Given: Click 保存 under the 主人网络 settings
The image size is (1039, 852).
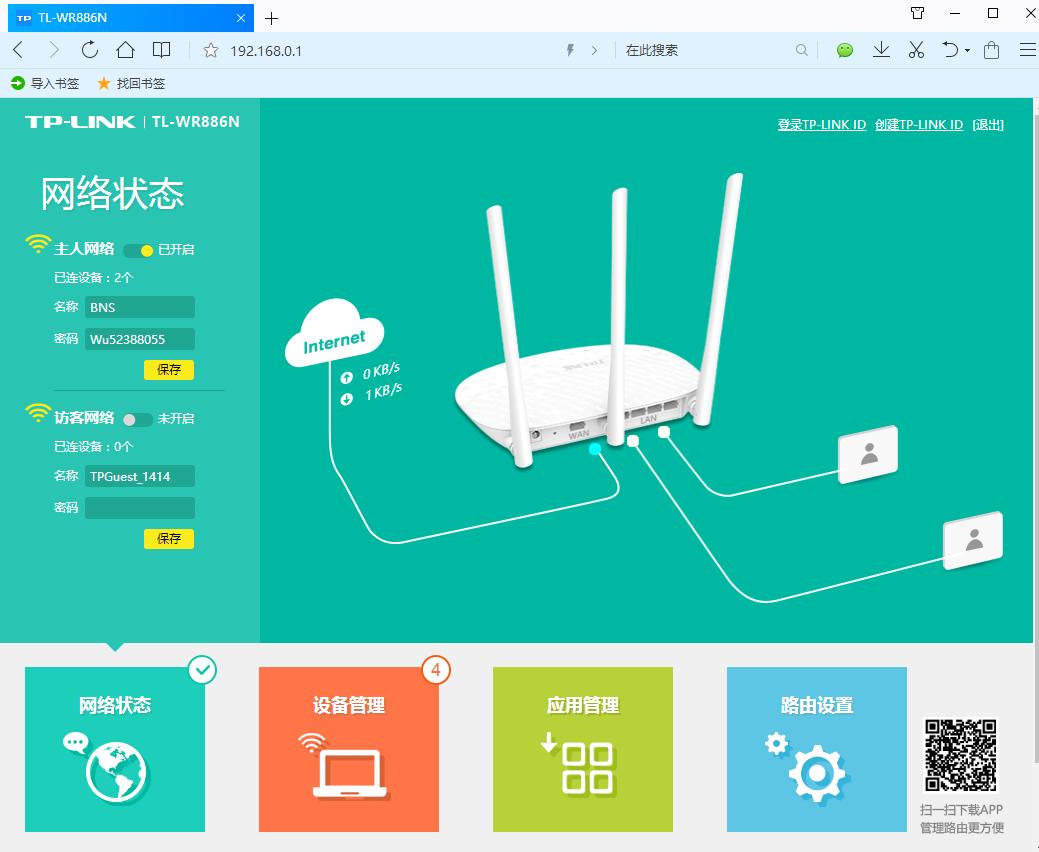Looking at the screenshot, I should [x=168, y=370].
